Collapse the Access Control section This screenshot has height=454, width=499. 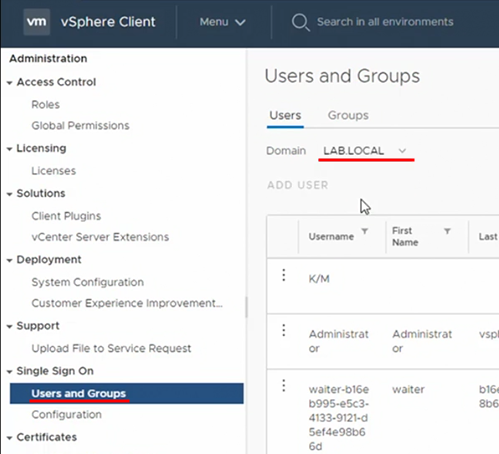(x=9, y=82)
